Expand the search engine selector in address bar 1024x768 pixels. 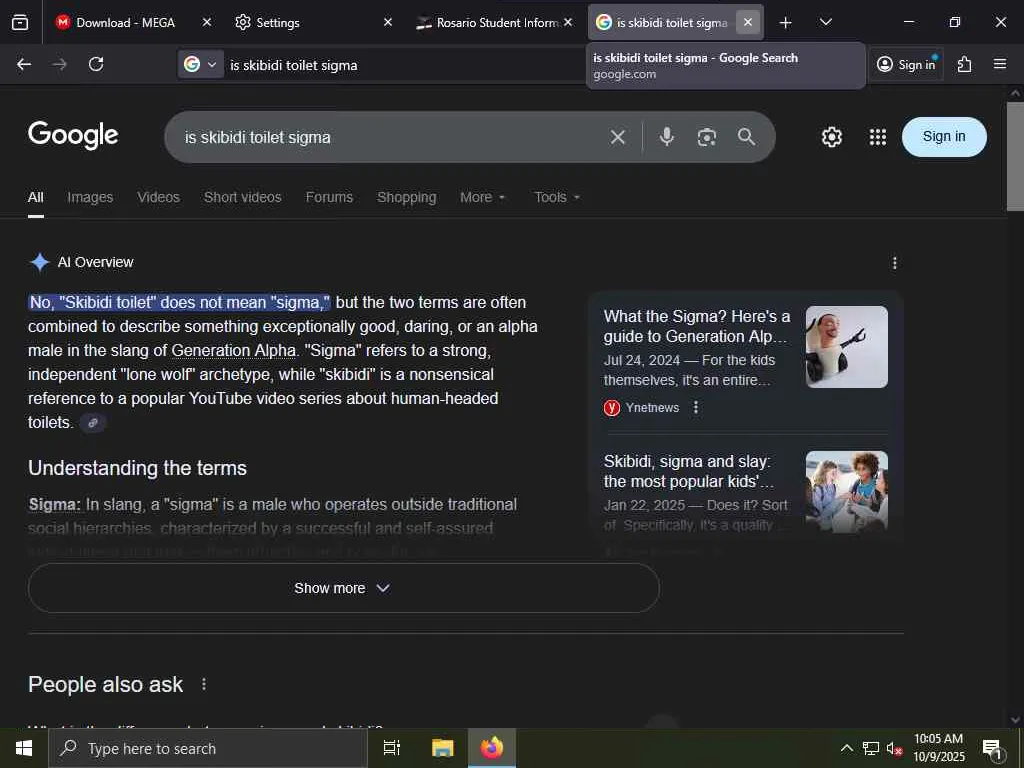pyautogui.click(x=201, y=64)
